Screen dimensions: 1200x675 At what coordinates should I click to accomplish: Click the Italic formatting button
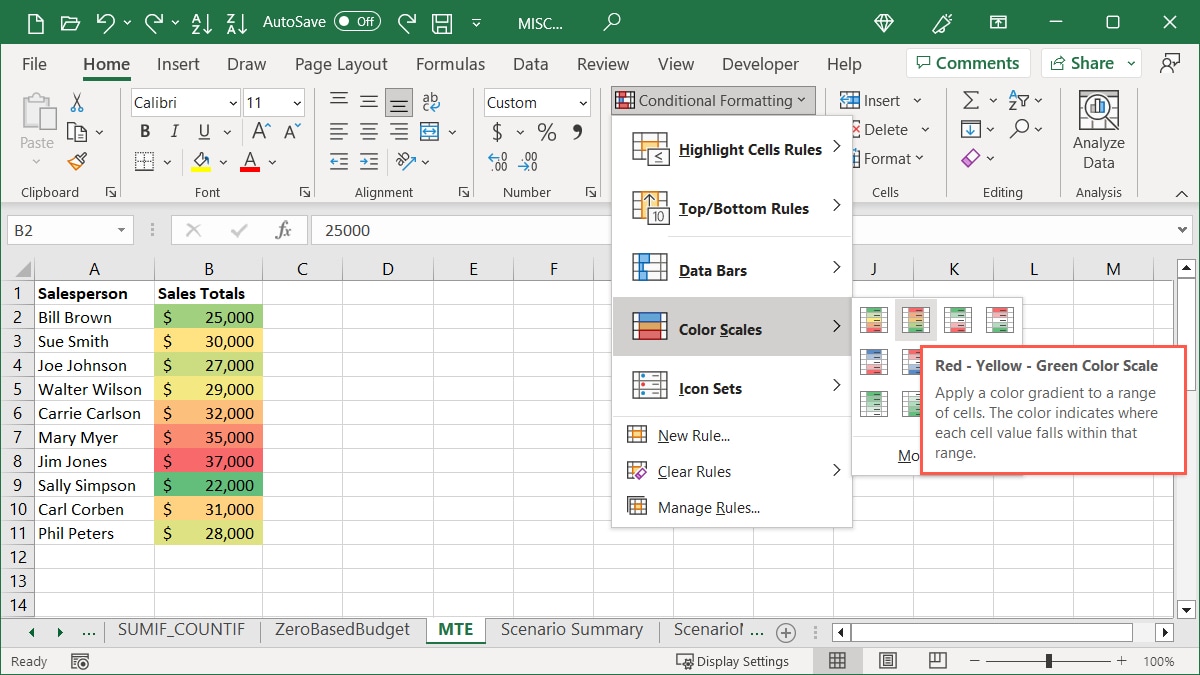(x=175, y=132)
